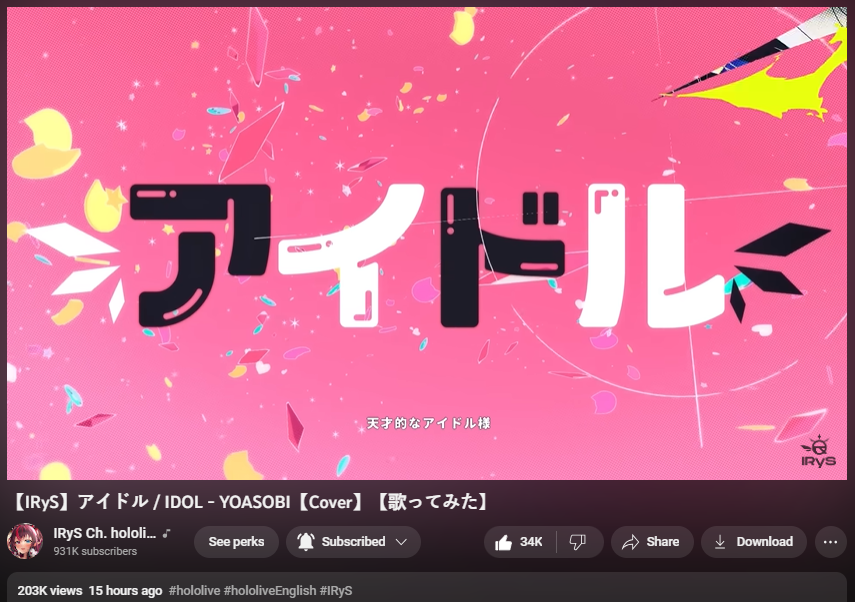855x602 pixels.
Task: Click the chevron arrow on Subscribed button
Action: (x=401, y=541)
